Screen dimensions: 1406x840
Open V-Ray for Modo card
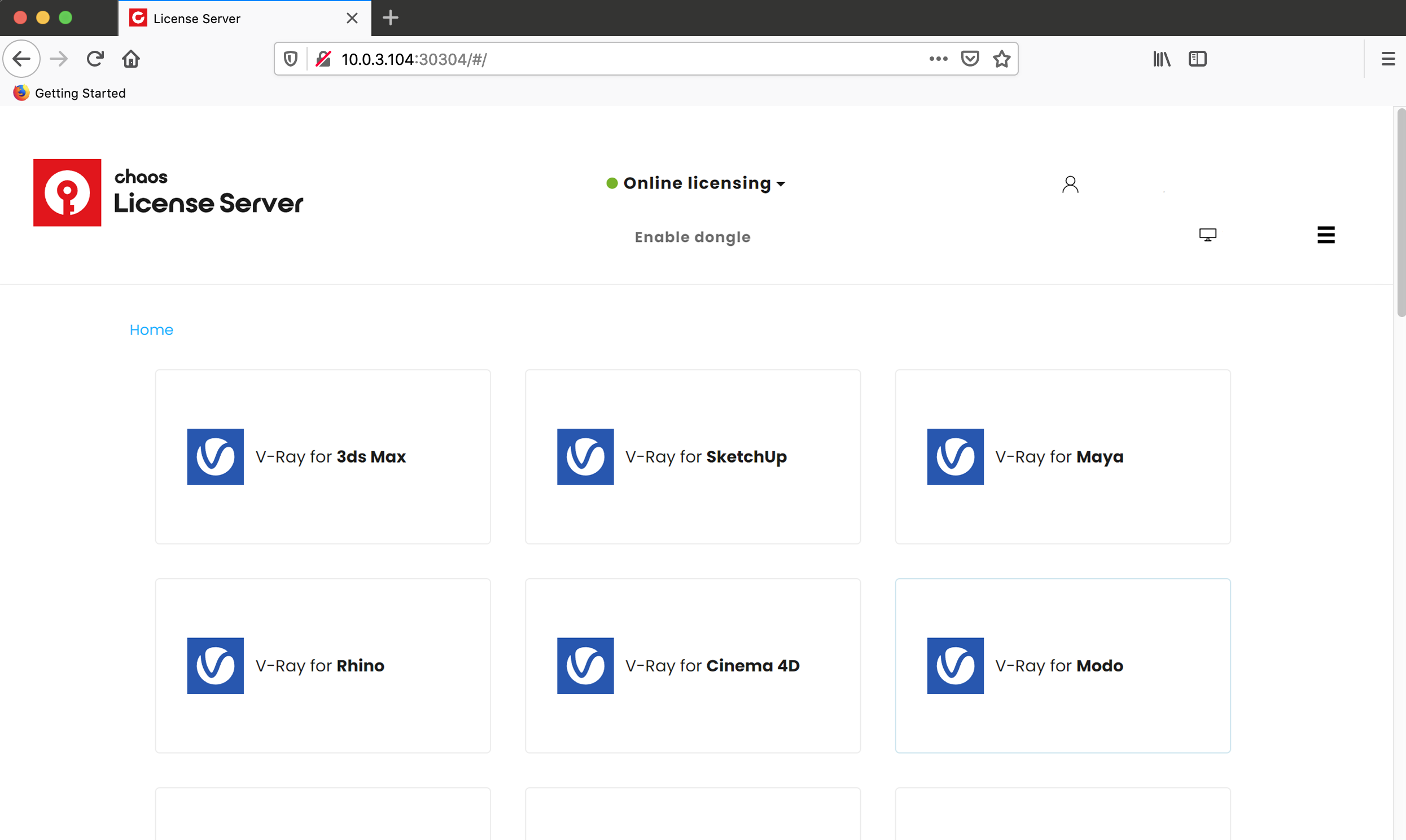click(x=1062, y=666)
